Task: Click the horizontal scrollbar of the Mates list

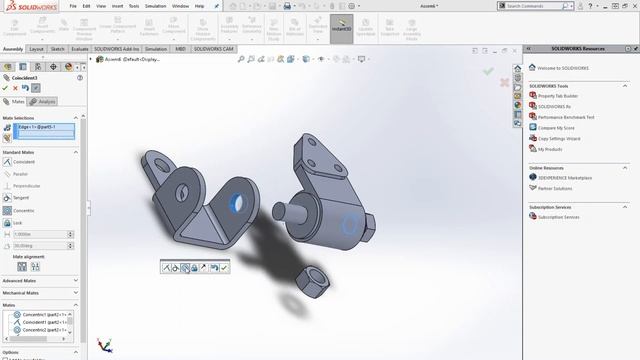Action: 35,339
